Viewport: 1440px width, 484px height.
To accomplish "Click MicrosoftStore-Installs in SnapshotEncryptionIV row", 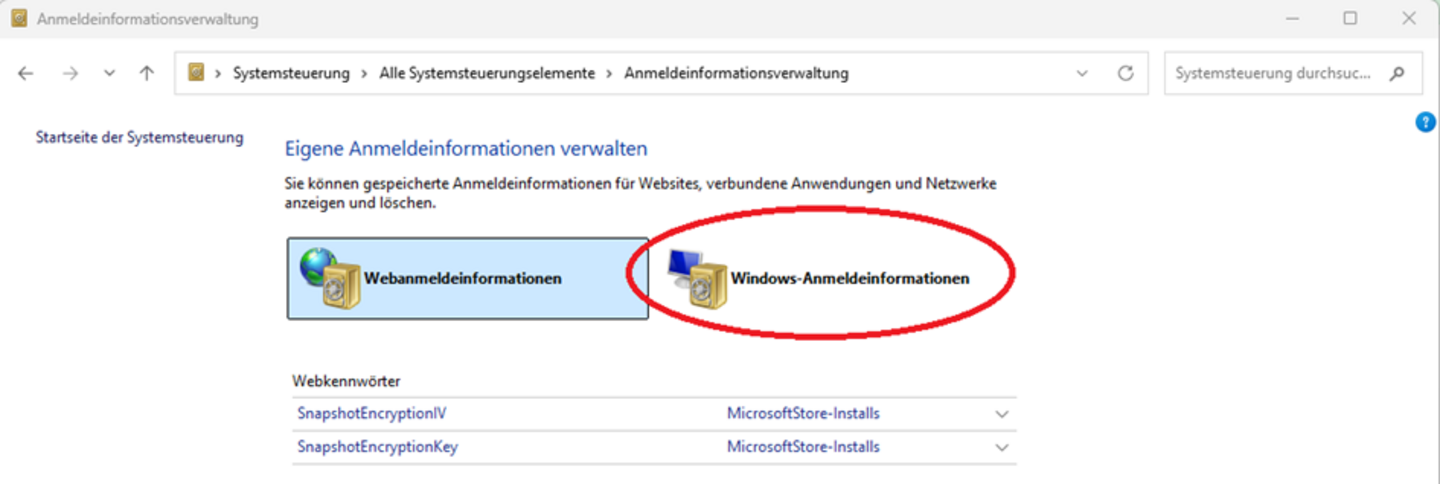I will pyautogui.click(x=803, y=413).
